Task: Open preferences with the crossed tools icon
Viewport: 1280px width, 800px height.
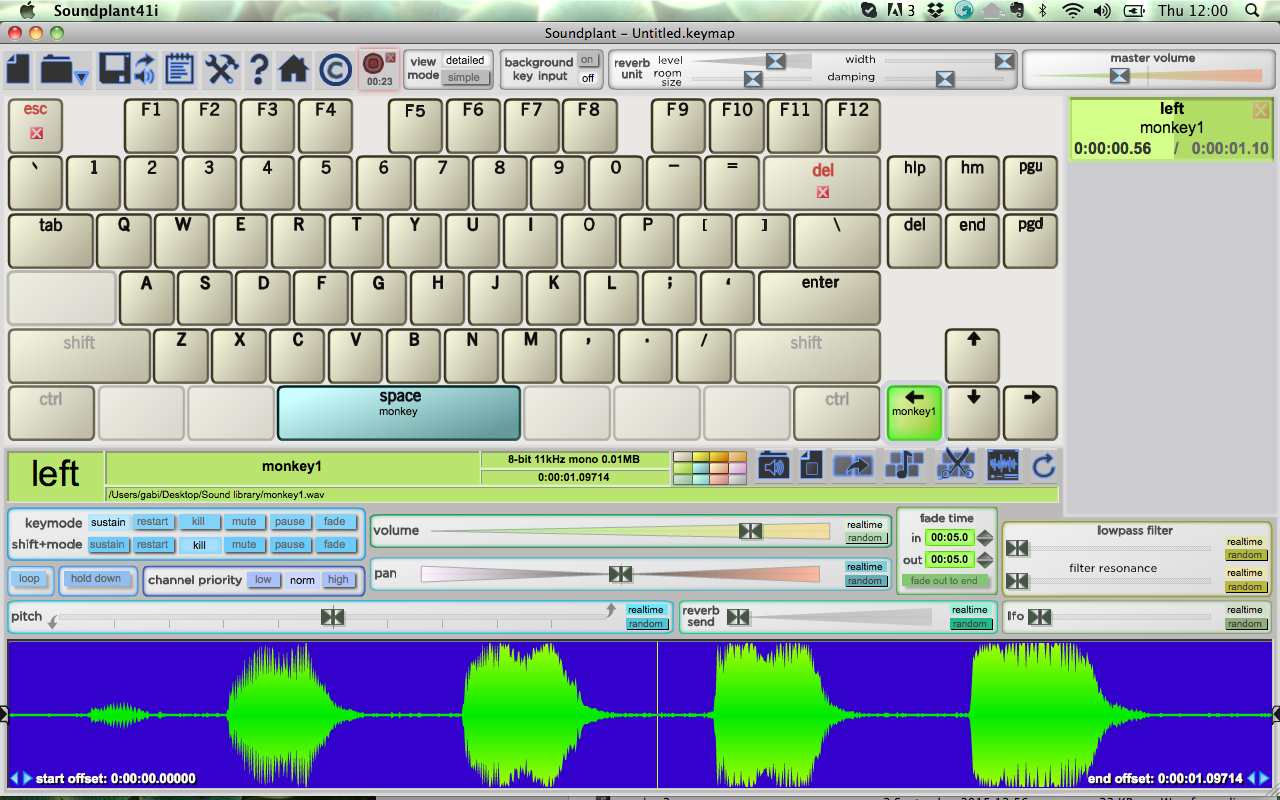Action: point(220,69)
